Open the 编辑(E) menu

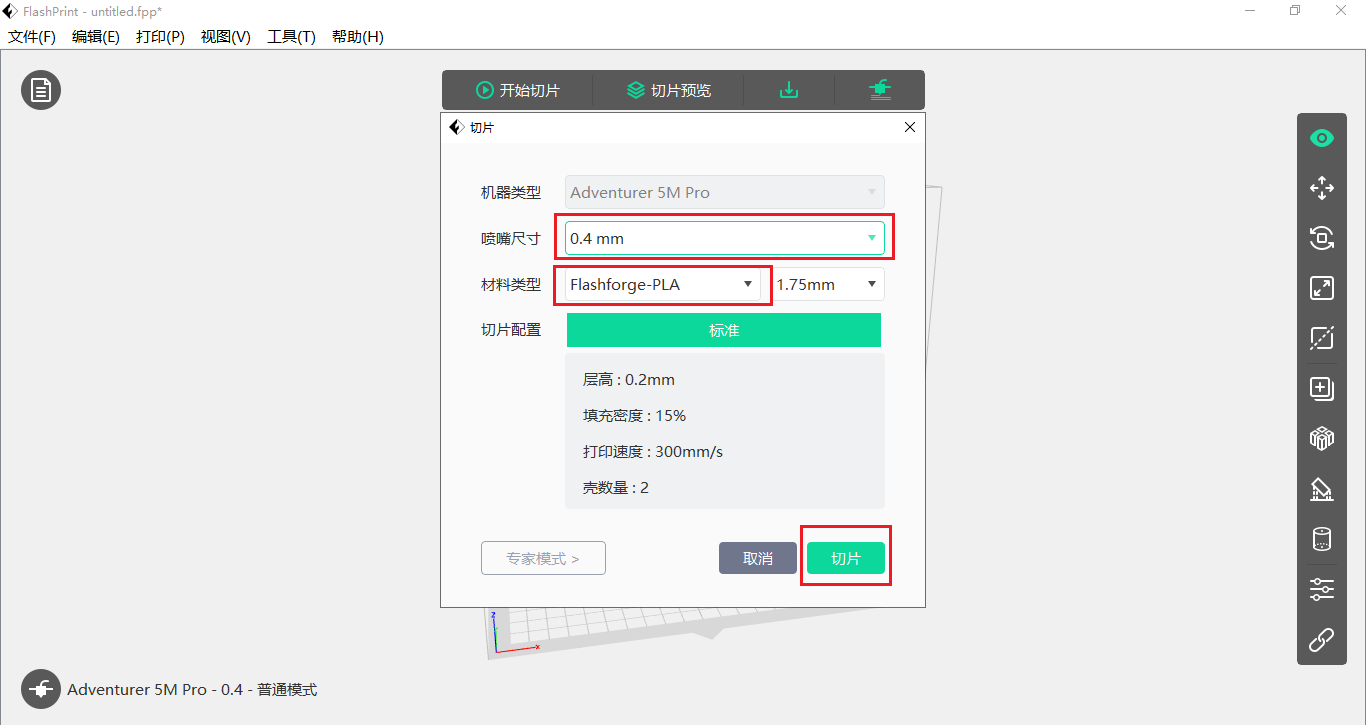[x=96, y=36]
